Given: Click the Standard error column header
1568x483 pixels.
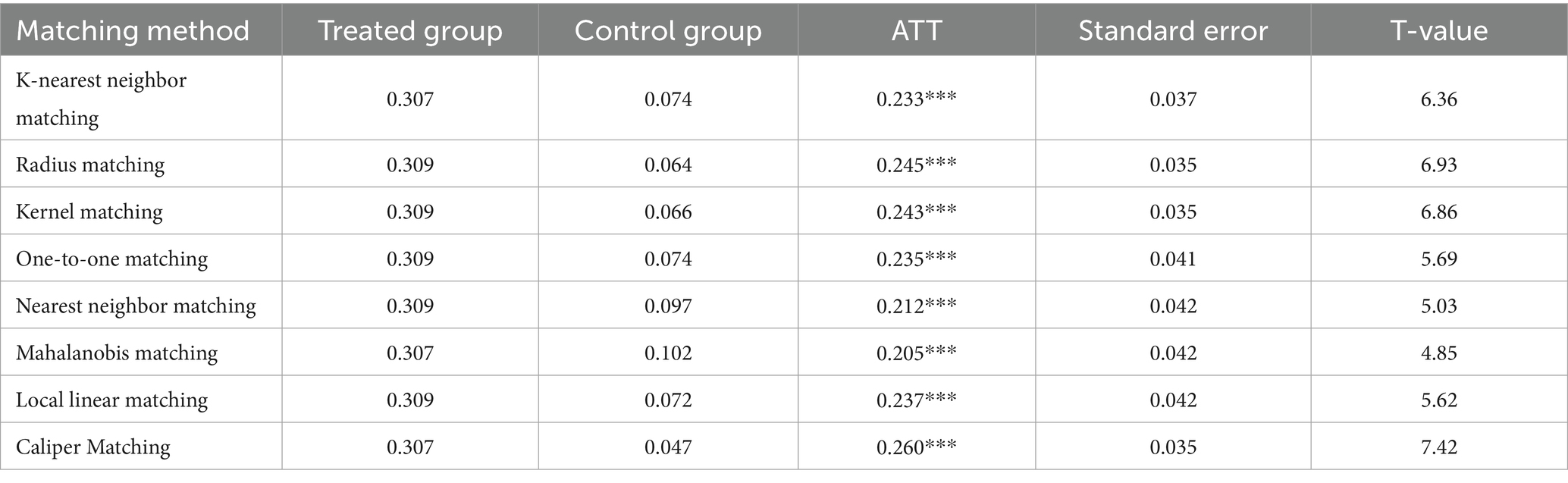Looking at the screenshot, I should tap(1173, 31).
